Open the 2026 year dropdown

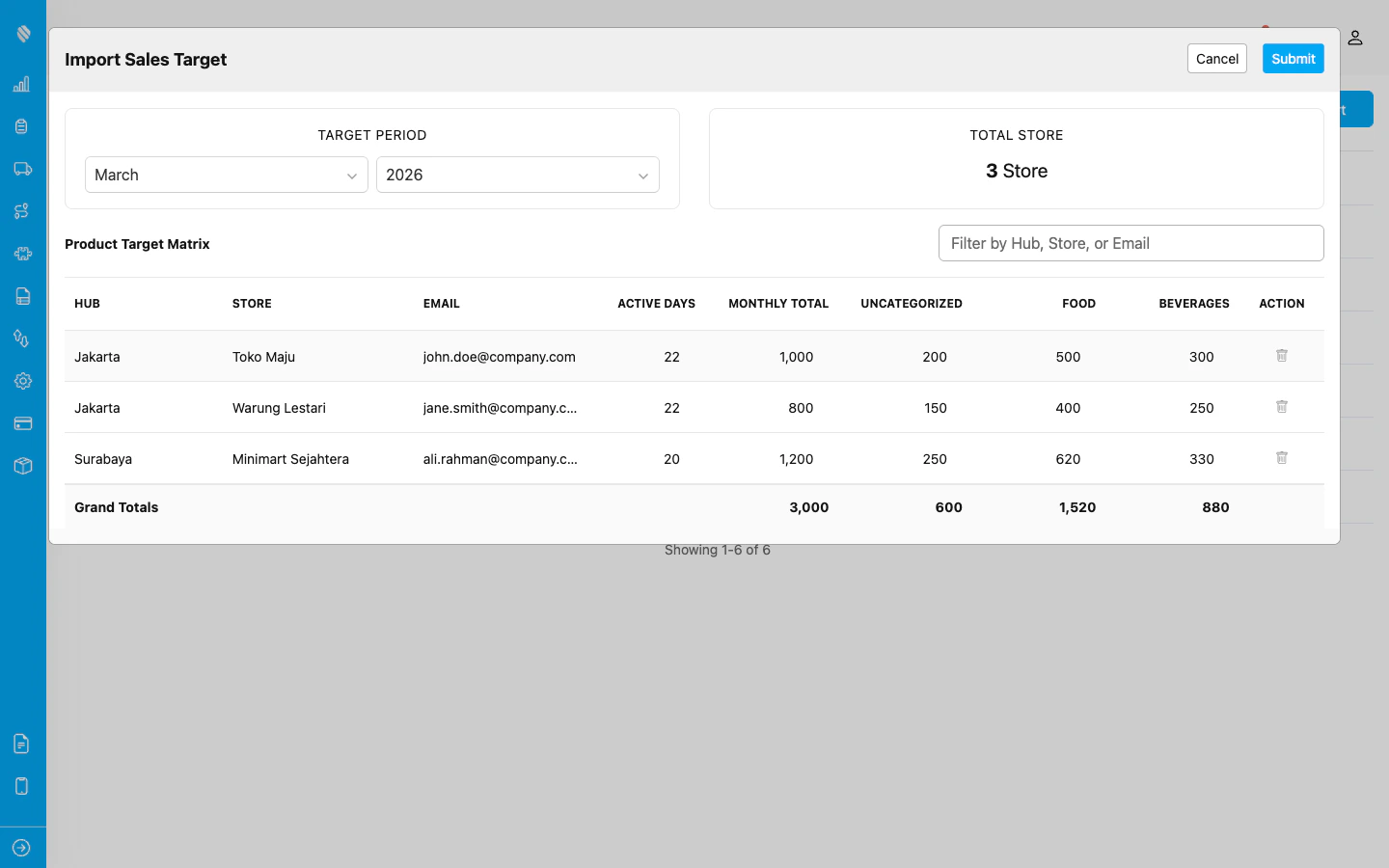[517, 175]
